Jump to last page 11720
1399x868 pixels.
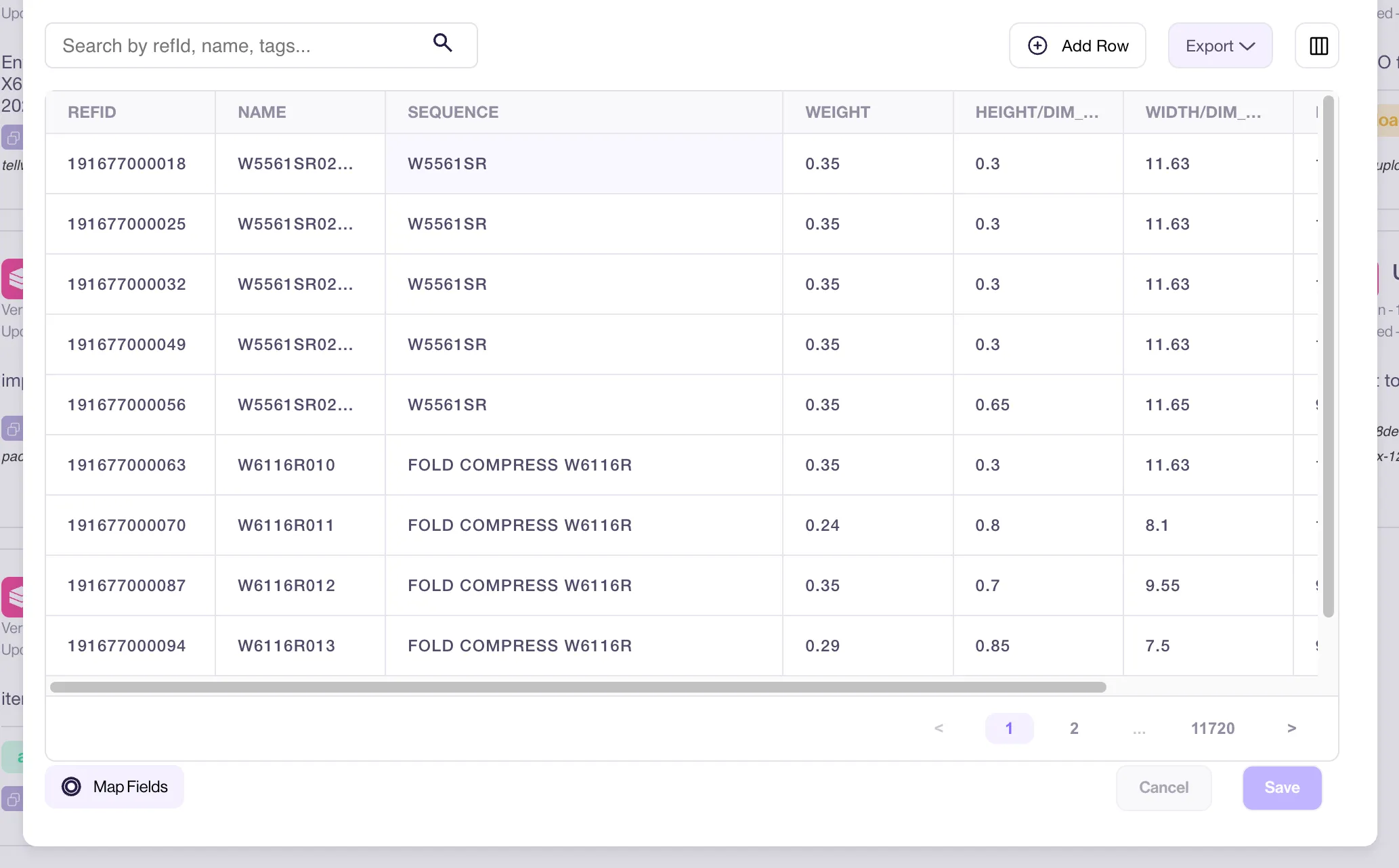coord(1213,729)
